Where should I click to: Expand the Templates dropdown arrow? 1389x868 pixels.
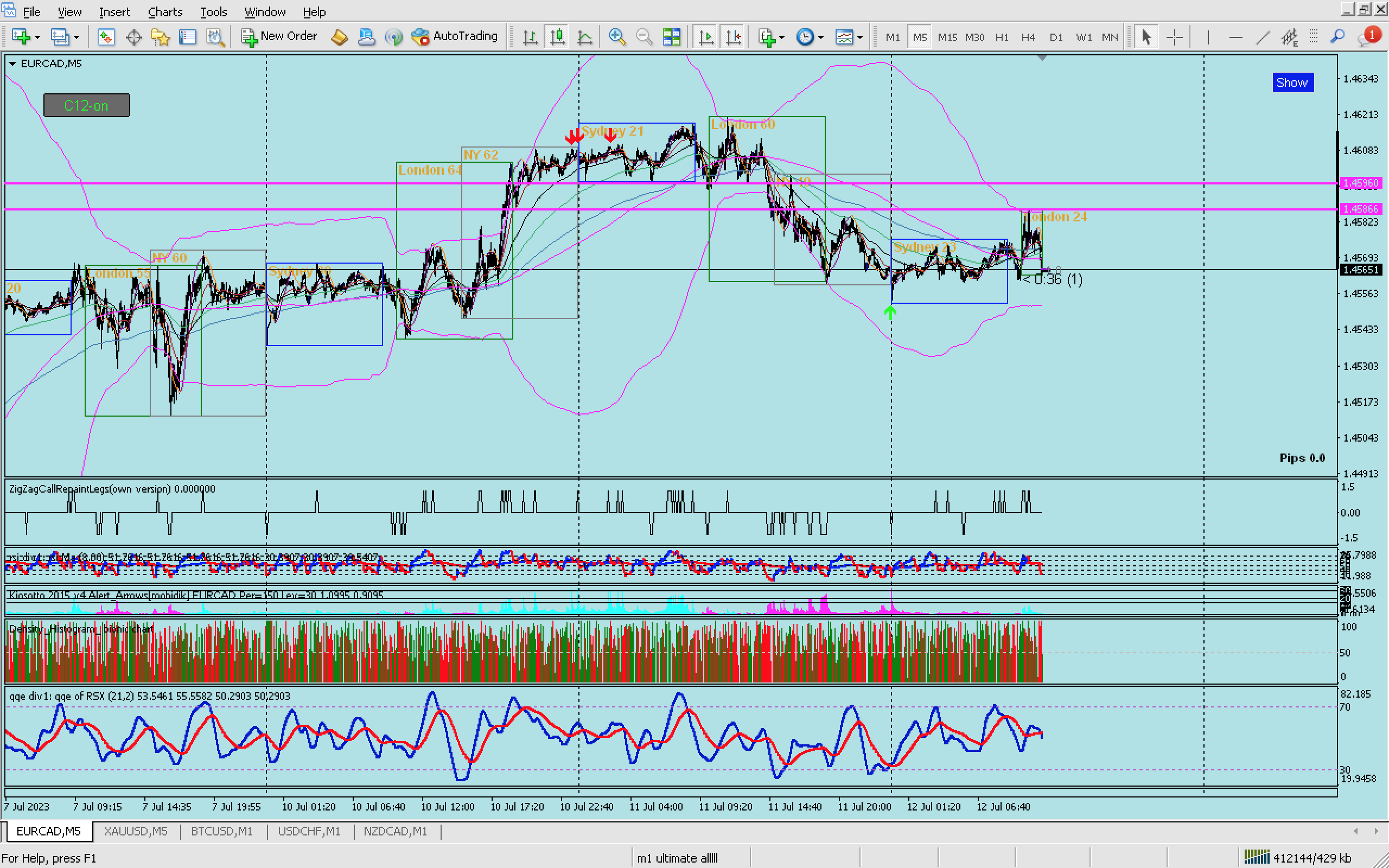(x=860, y=37)
